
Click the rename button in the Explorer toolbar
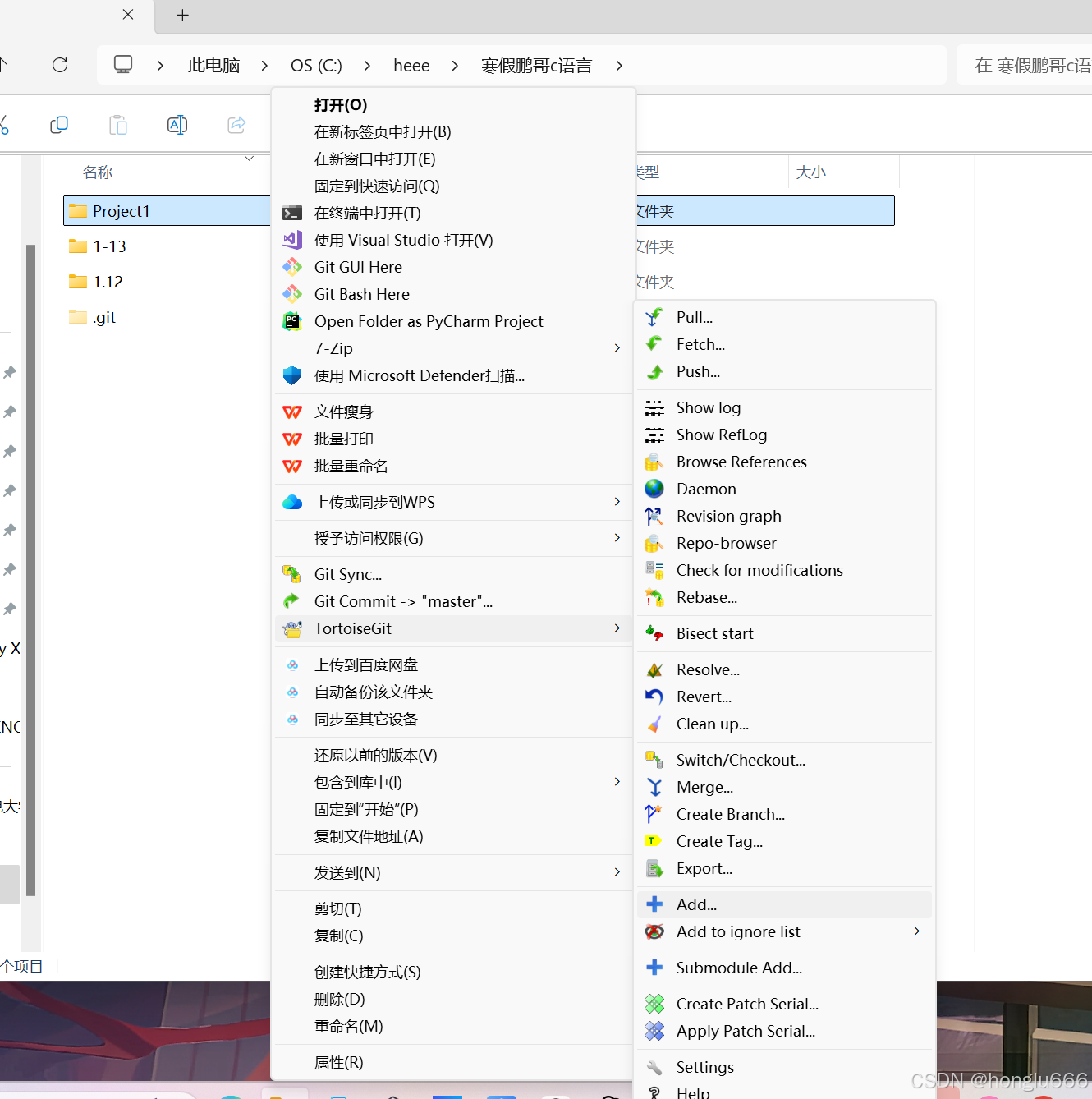click(x=177, y=125)
